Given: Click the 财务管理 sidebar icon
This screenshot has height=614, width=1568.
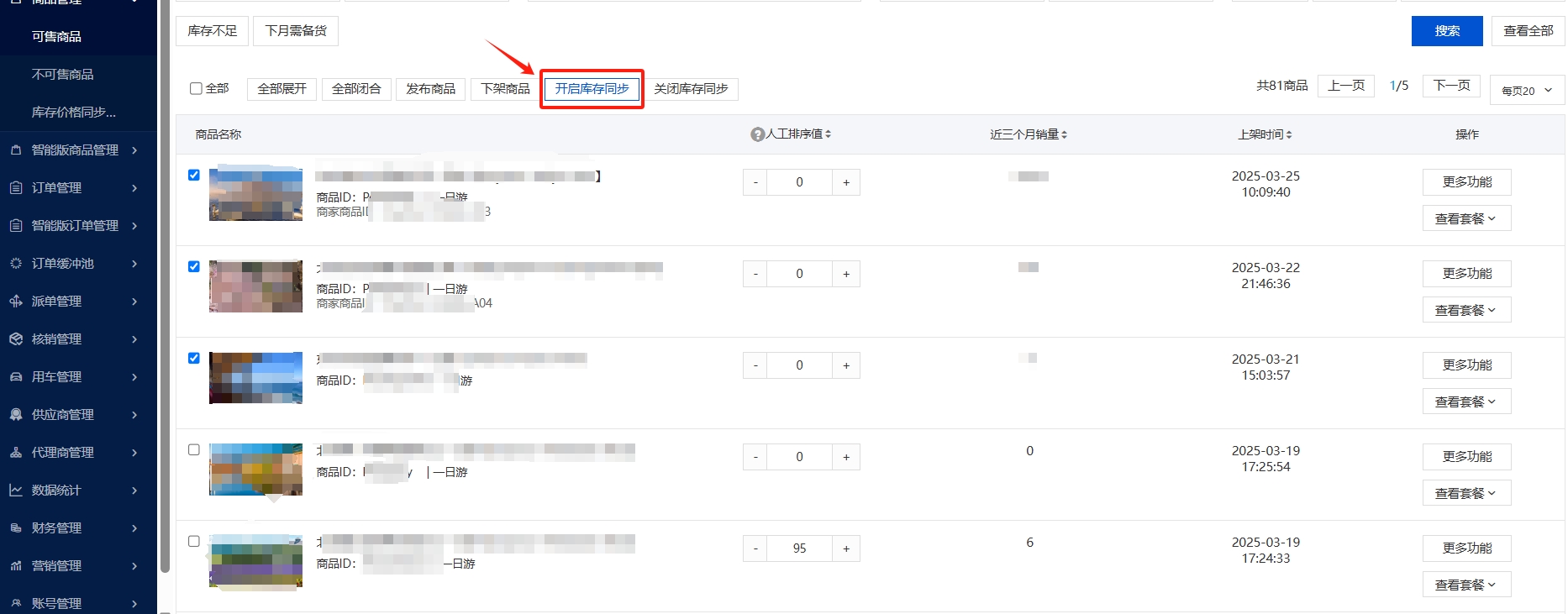Looking at the screenshot, I should pos(16,528).
